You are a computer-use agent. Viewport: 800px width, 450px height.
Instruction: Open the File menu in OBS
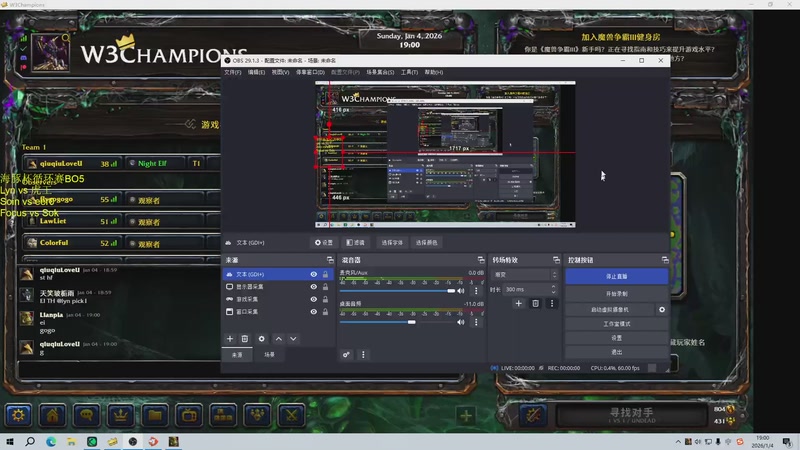(x=233, y=72)
